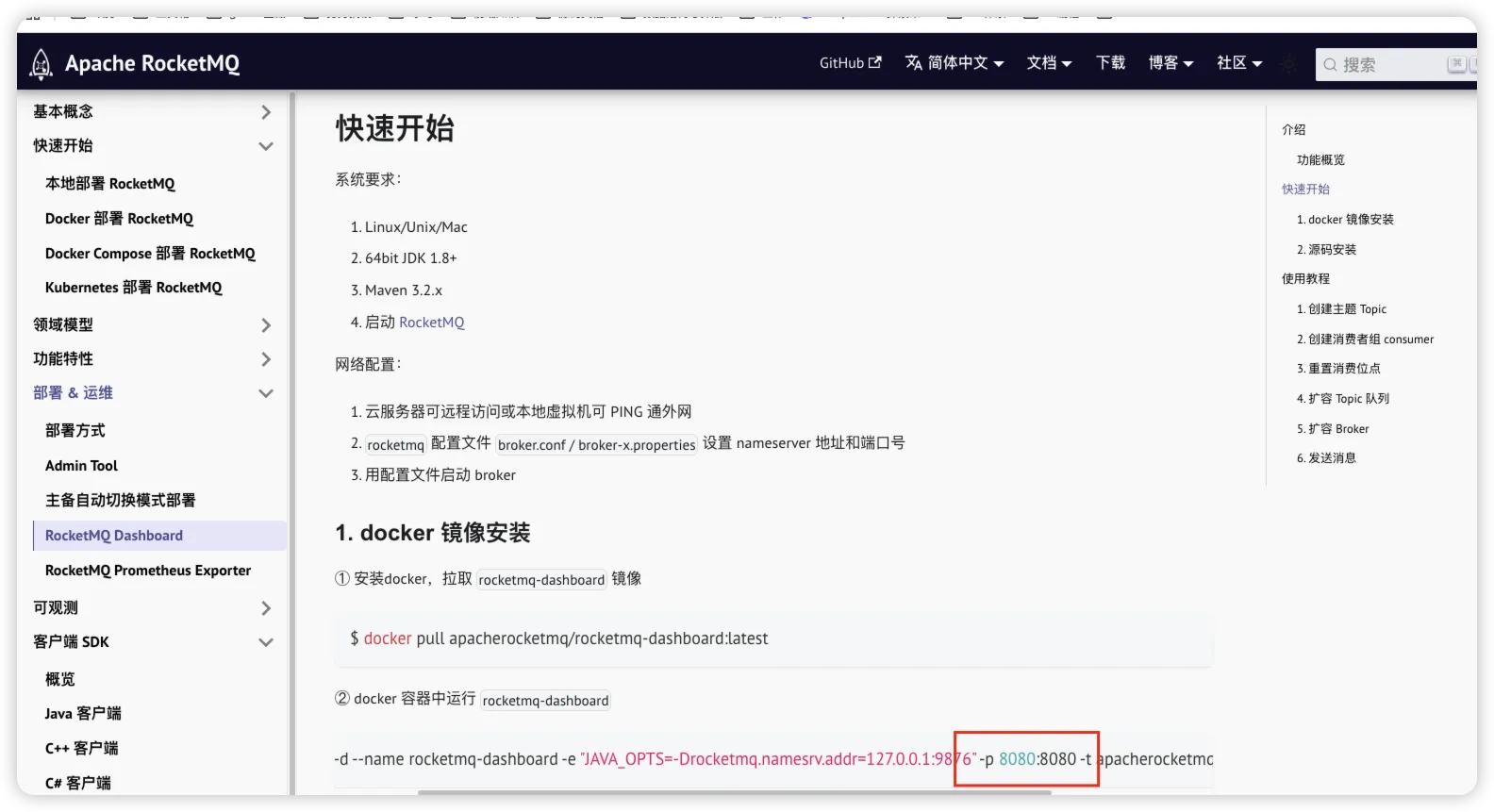This screenshot has height=812, width=1494.
Task: Collapse the 部署 & 运维 section
Action: pyautogui.click(x=266, y=393)
